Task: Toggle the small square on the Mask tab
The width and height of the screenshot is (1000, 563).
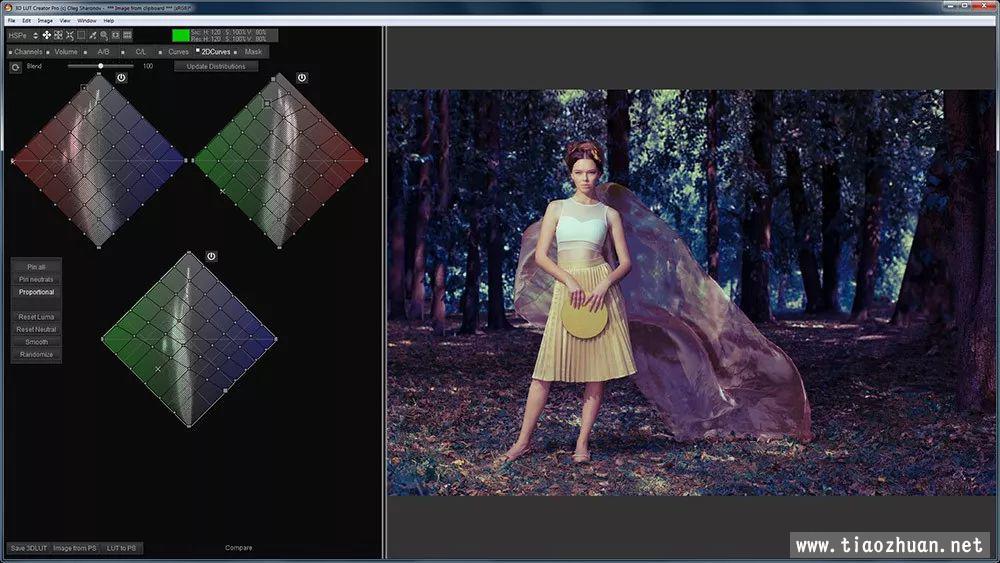Action: click(235, 52)
